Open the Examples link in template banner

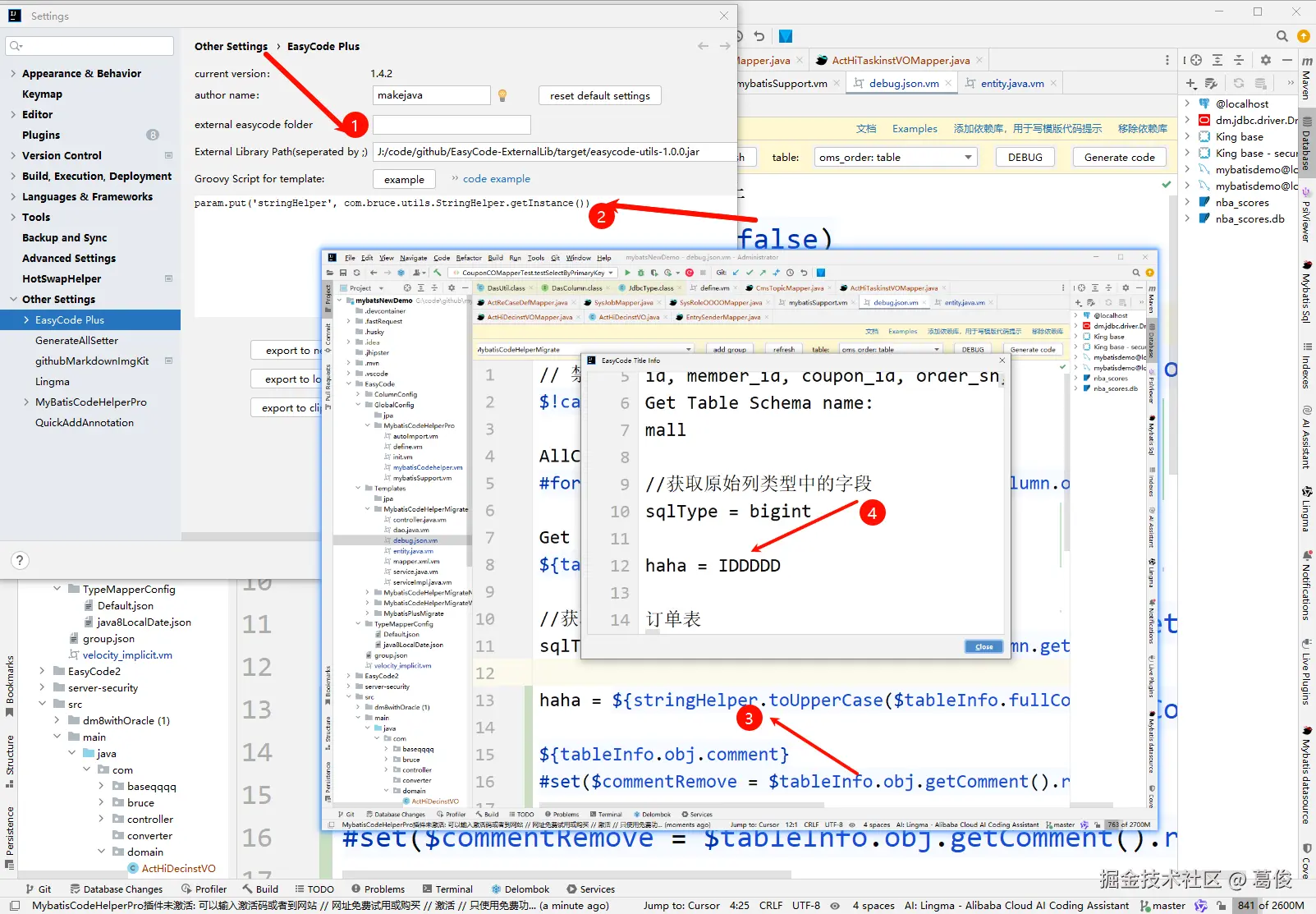915,129
